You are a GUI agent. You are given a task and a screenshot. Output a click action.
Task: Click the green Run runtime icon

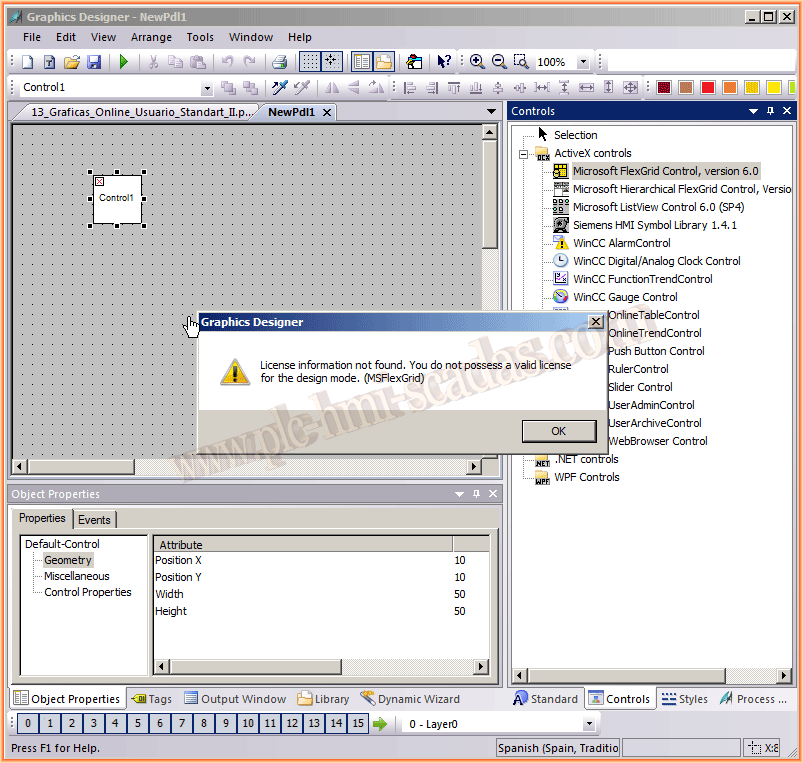click(124, 62)
